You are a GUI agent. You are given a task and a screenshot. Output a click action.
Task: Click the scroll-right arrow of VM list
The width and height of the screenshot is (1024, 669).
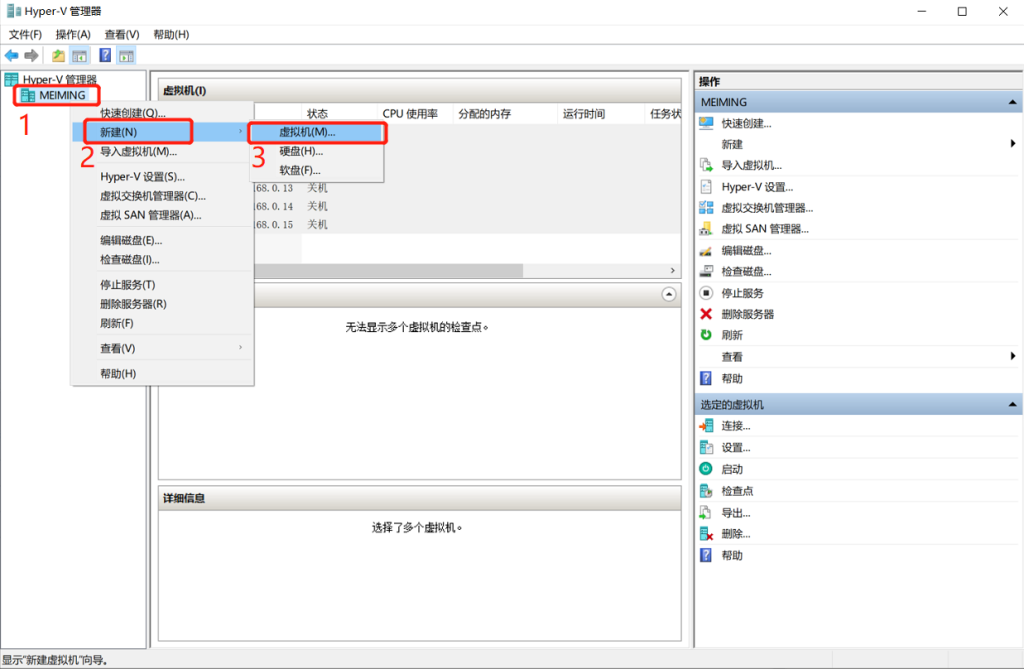pyautogui.click(x=673, y=270)
